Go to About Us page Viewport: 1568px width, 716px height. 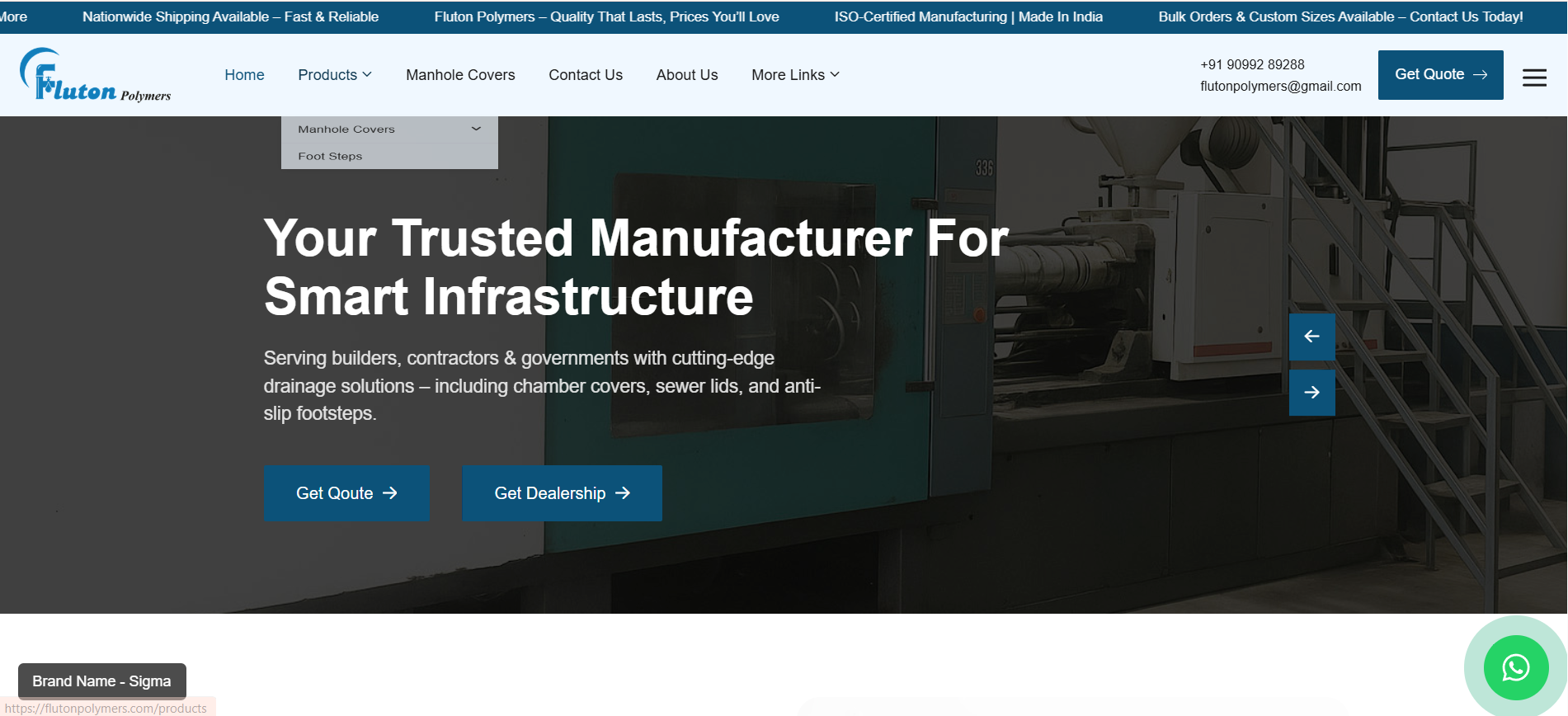(687, 75)
